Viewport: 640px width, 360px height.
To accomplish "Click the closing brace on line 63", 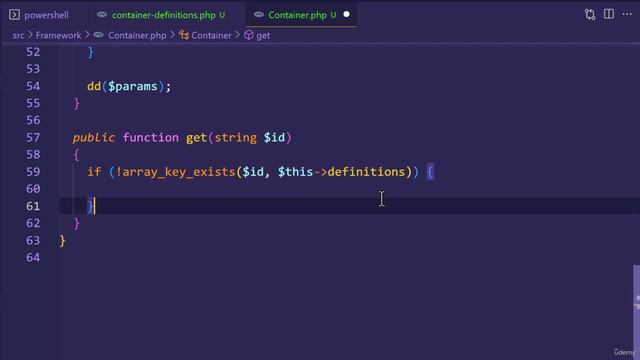I will pos(62,241).
